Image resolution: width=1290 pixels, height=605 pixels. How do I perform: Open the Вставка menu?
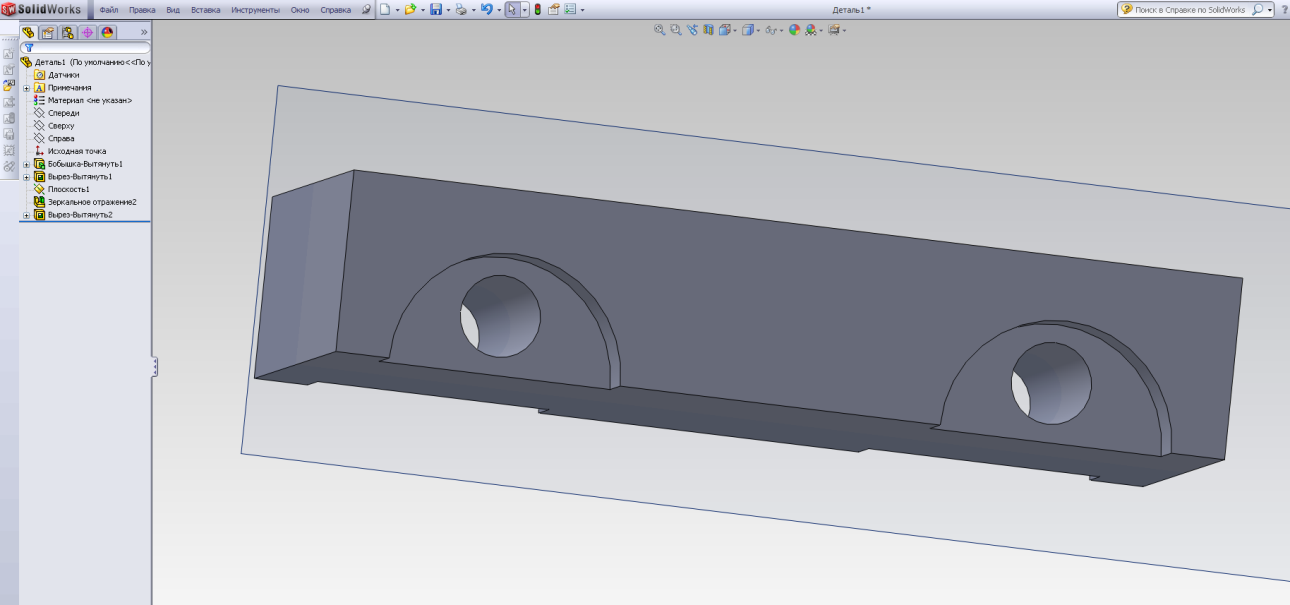pos(206,9)
